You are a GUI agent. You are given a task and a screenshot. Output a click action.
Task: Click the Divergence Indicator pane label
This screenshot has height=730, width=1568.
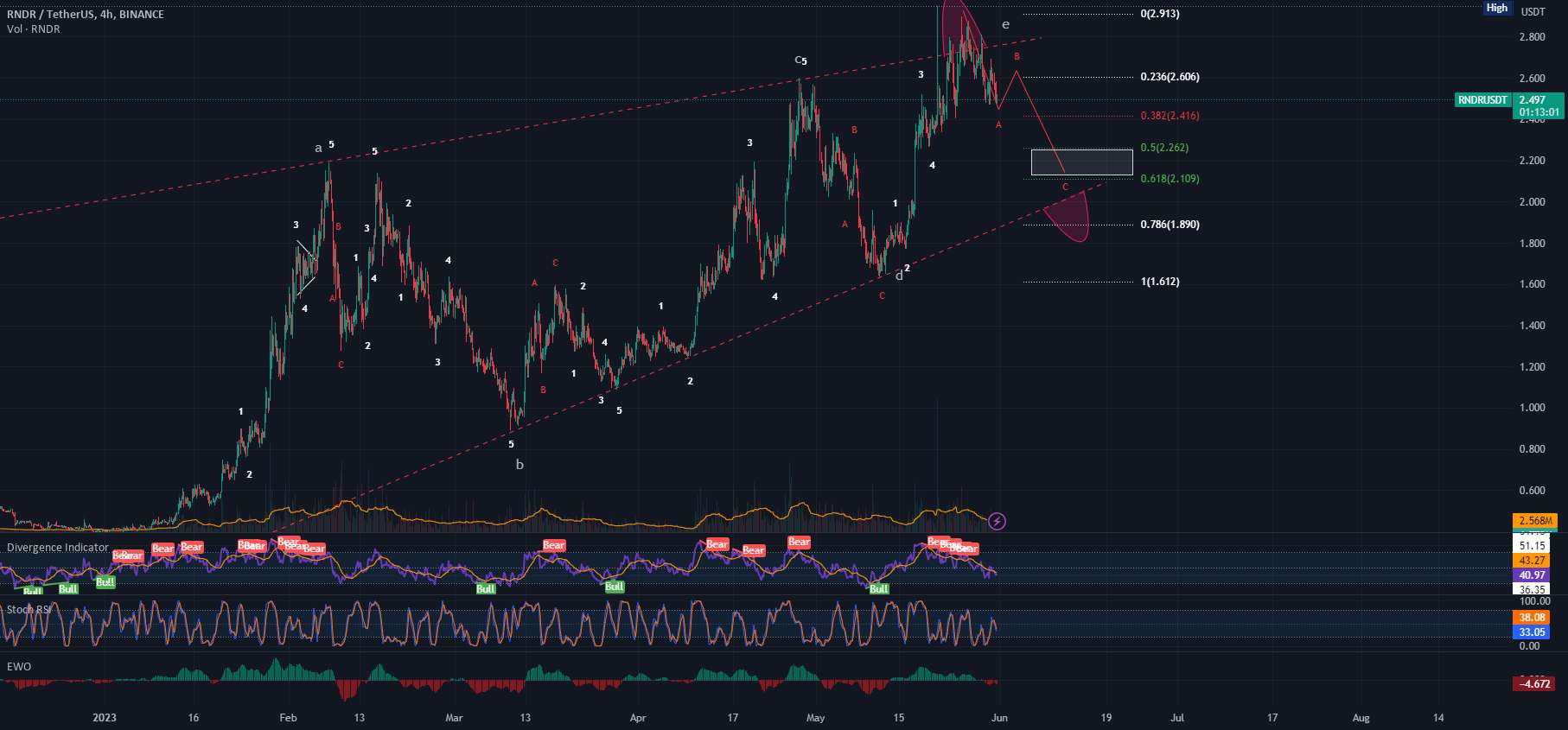pos(58,548)
